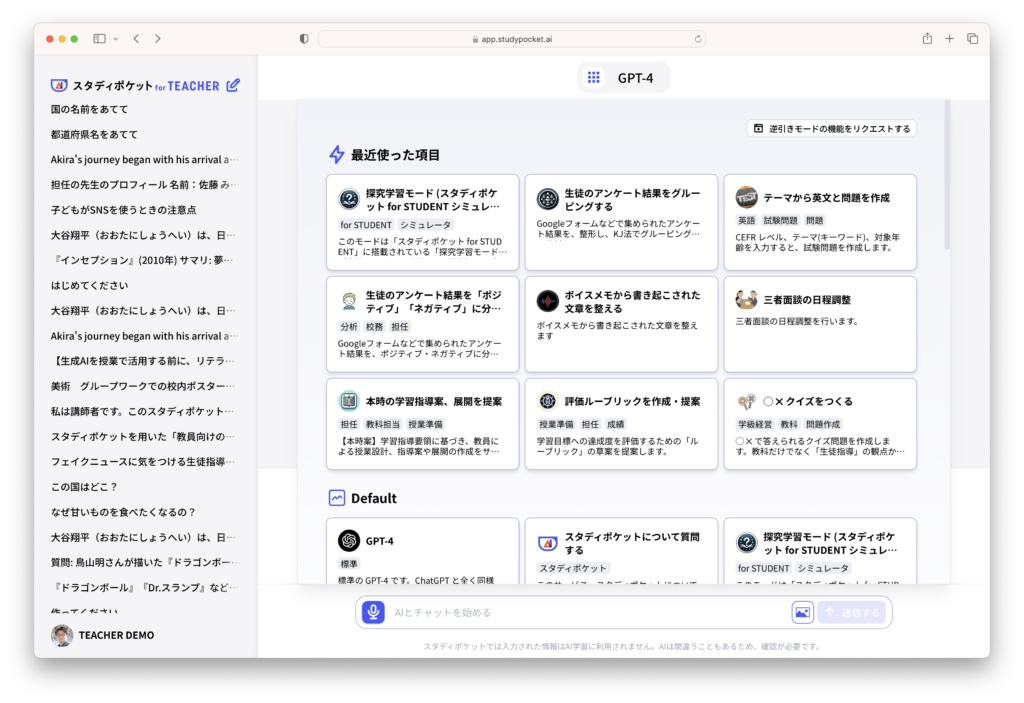
Task: Click the panel's vertical scrollbar
Action: click(x=946, y=175)
